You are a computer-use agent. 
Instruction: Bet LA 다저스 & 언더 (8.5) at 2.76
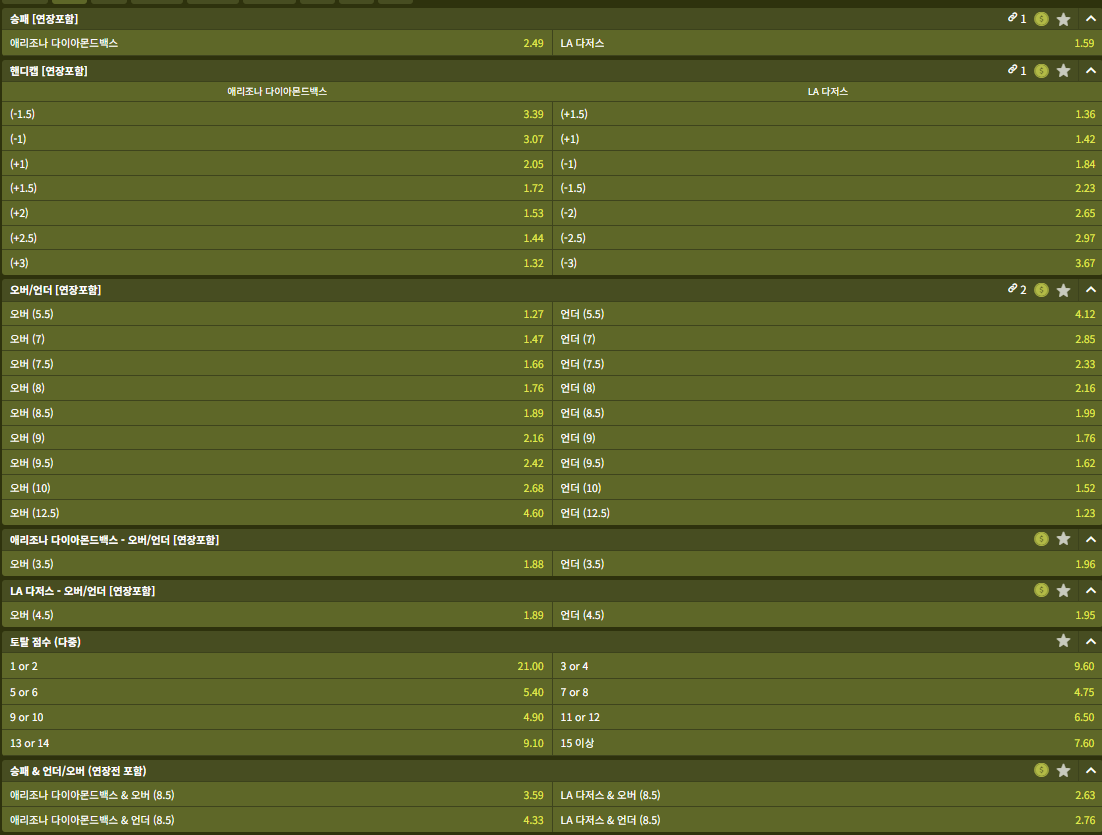827,820
